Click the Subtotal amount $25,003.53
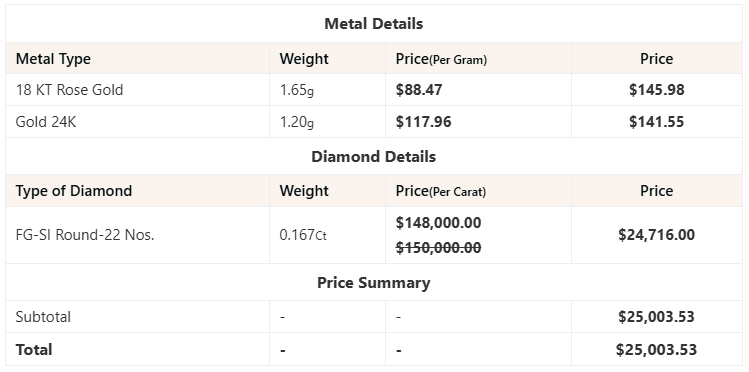Screen dimensions: 749x372 656,317
